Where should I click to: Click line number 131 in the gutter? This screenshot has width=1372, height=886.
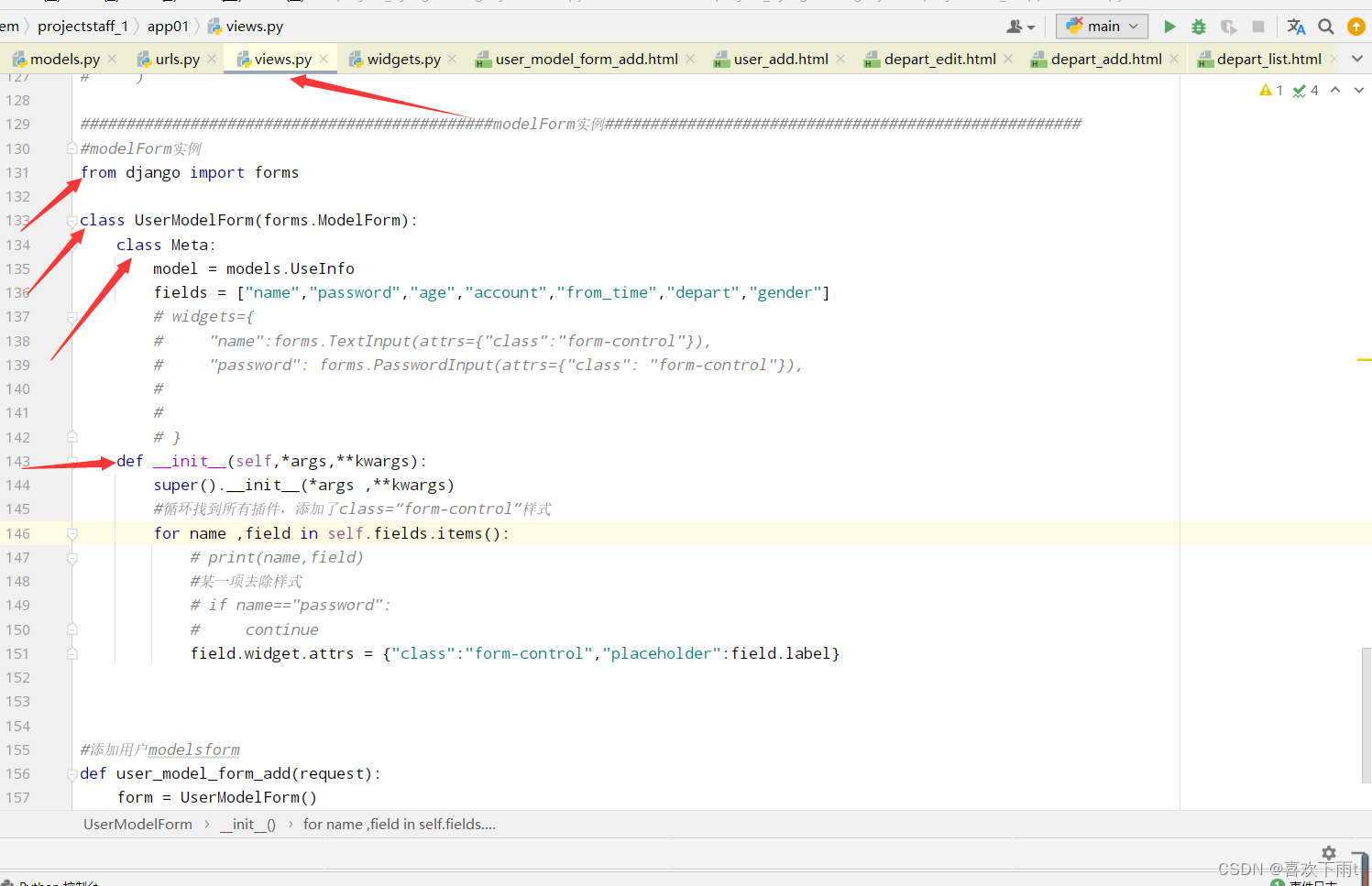(18, 172)
